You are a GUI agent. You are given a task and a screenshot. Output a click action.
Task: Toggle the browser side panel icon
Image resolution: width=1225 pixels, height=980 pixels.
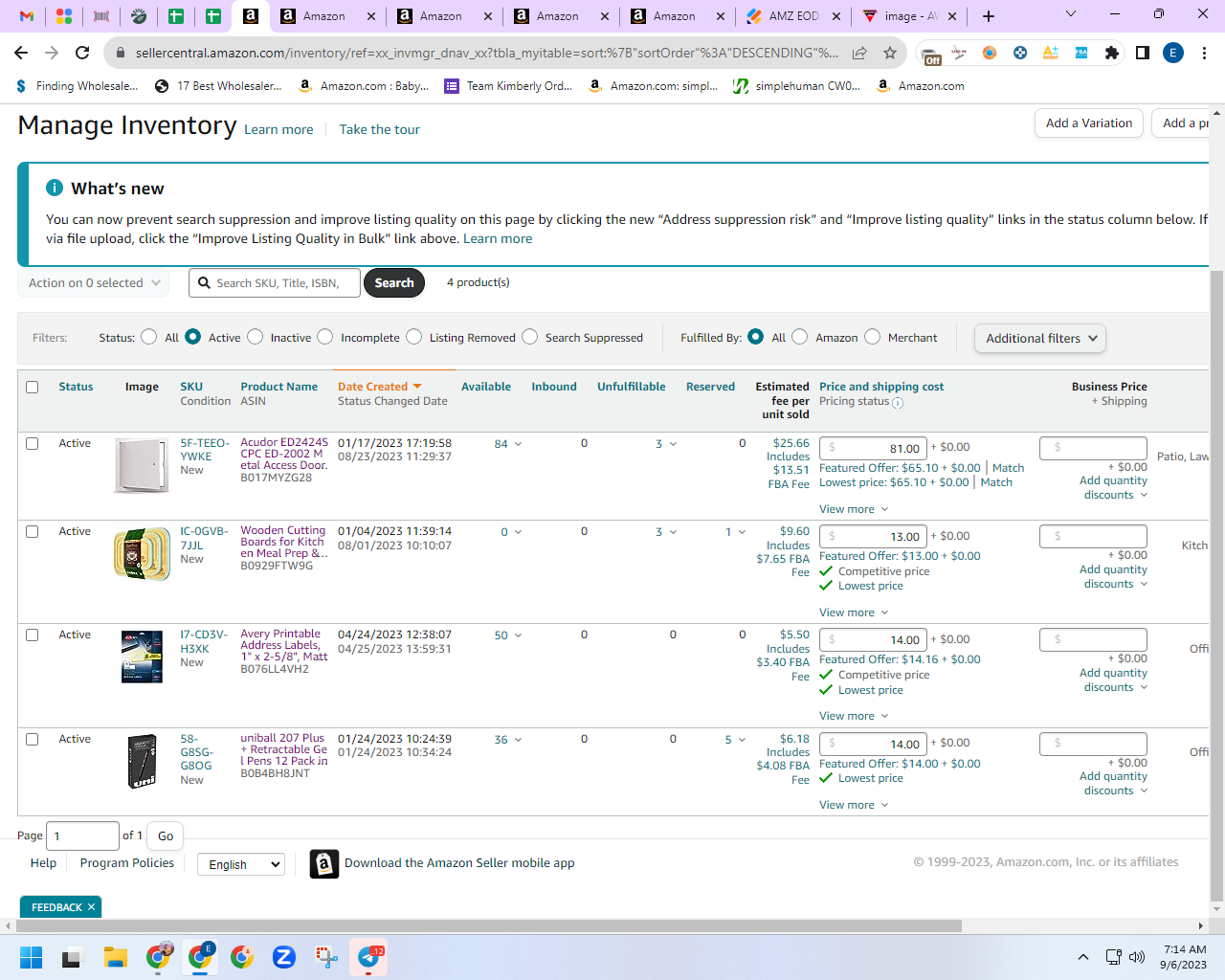coord(1143,53)
